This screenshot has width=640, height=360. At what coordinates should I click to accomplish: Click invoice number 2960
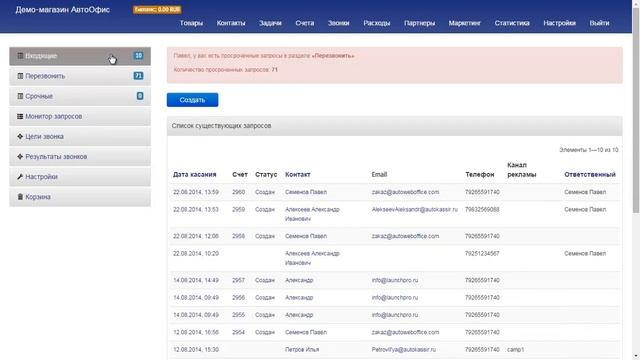click(238, 192)
